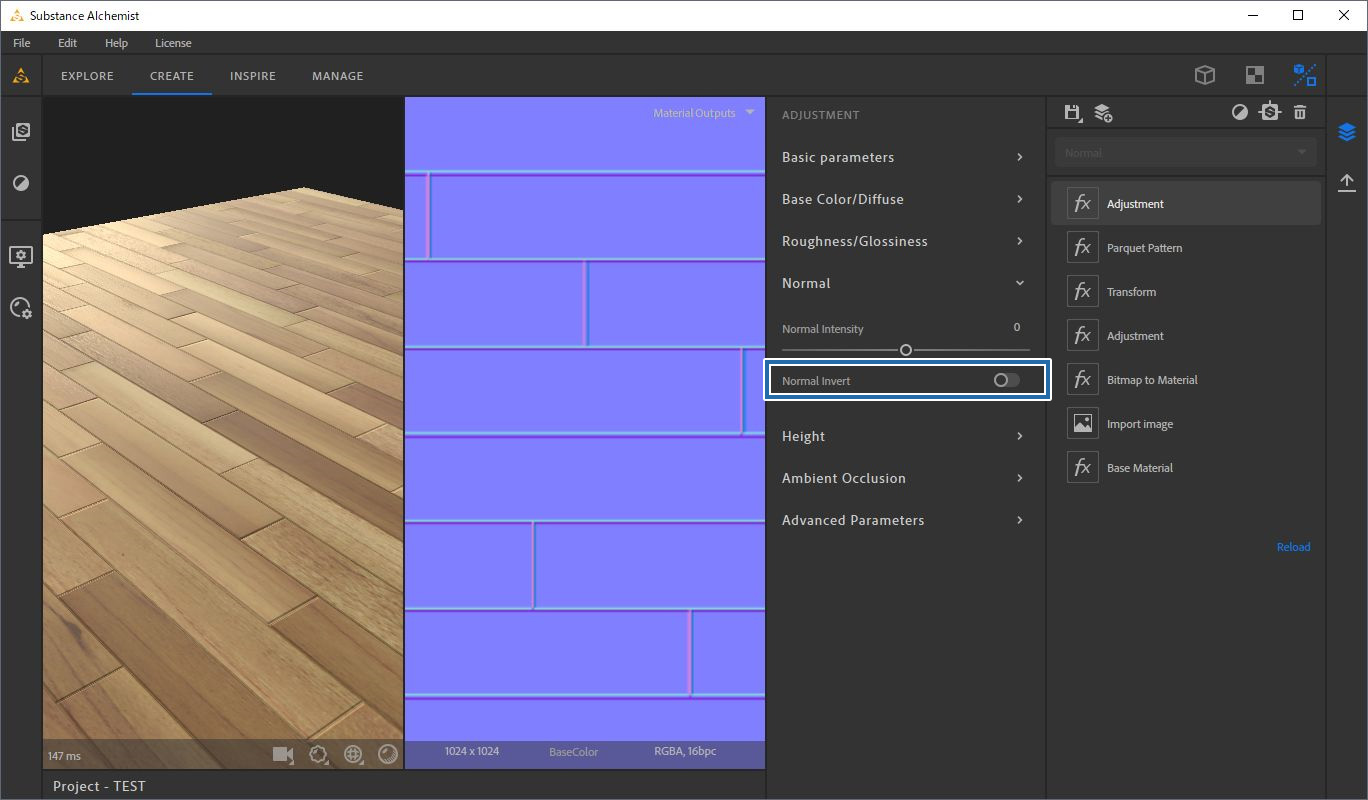Expand the Roughness/Glossiness section
The image size is (1368, 800).
click(x=904, y=241)
